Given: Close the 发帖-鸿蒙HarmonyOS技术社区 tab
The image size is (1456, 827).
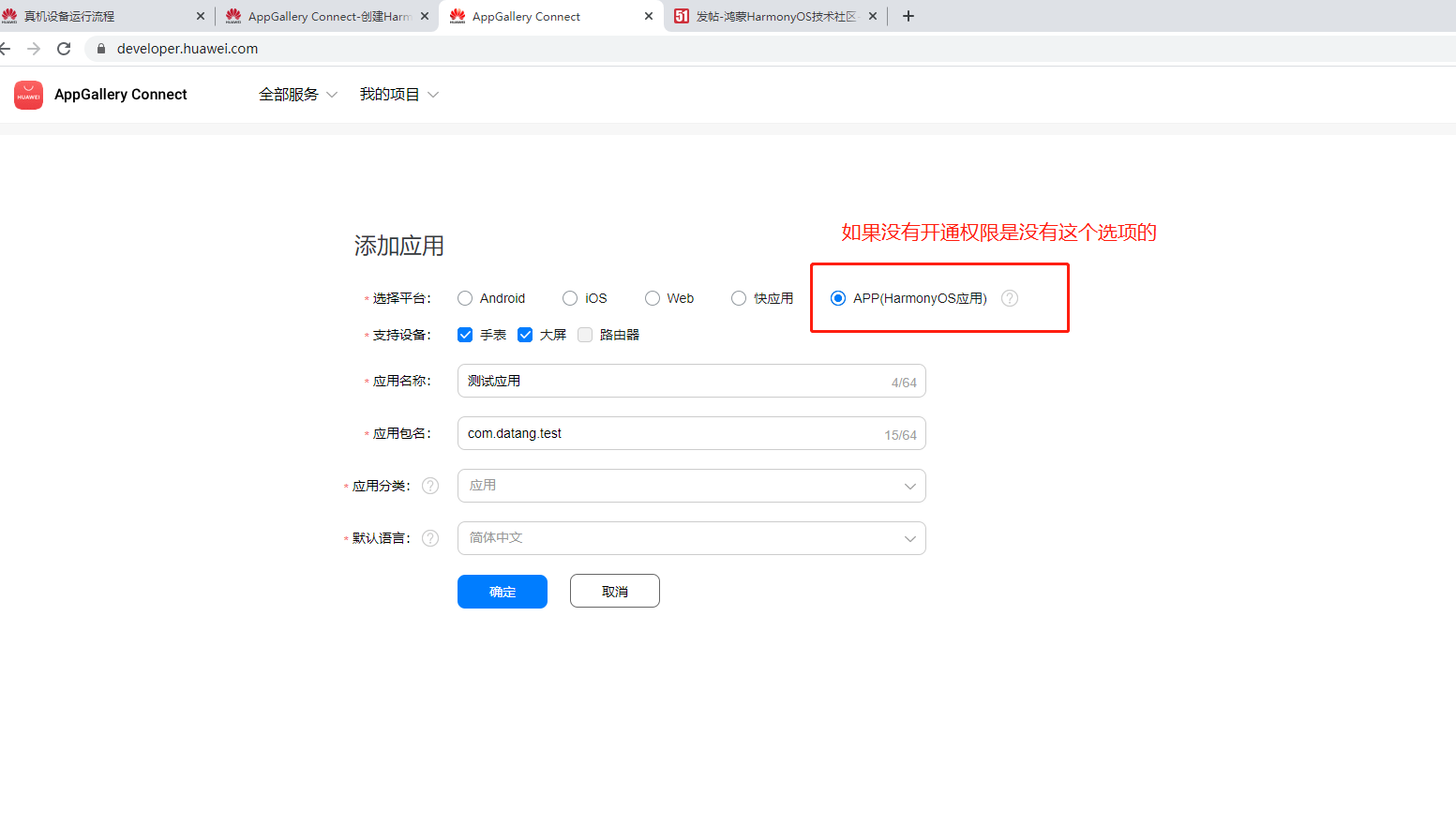Looking at the screenshot, I should pos(873,16).
